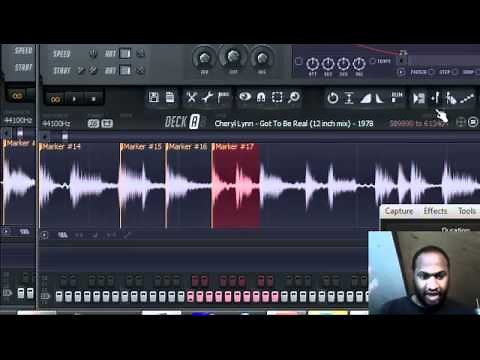Click the RUN script icon
The width and height of the screenshot is (480, 360).
coord(397,97)
